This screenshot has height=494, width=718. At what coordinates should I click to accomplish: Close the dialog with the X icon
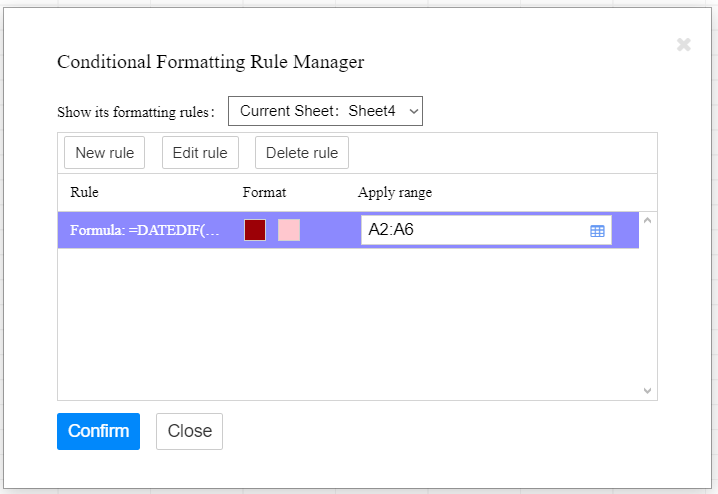pos(684,45)
